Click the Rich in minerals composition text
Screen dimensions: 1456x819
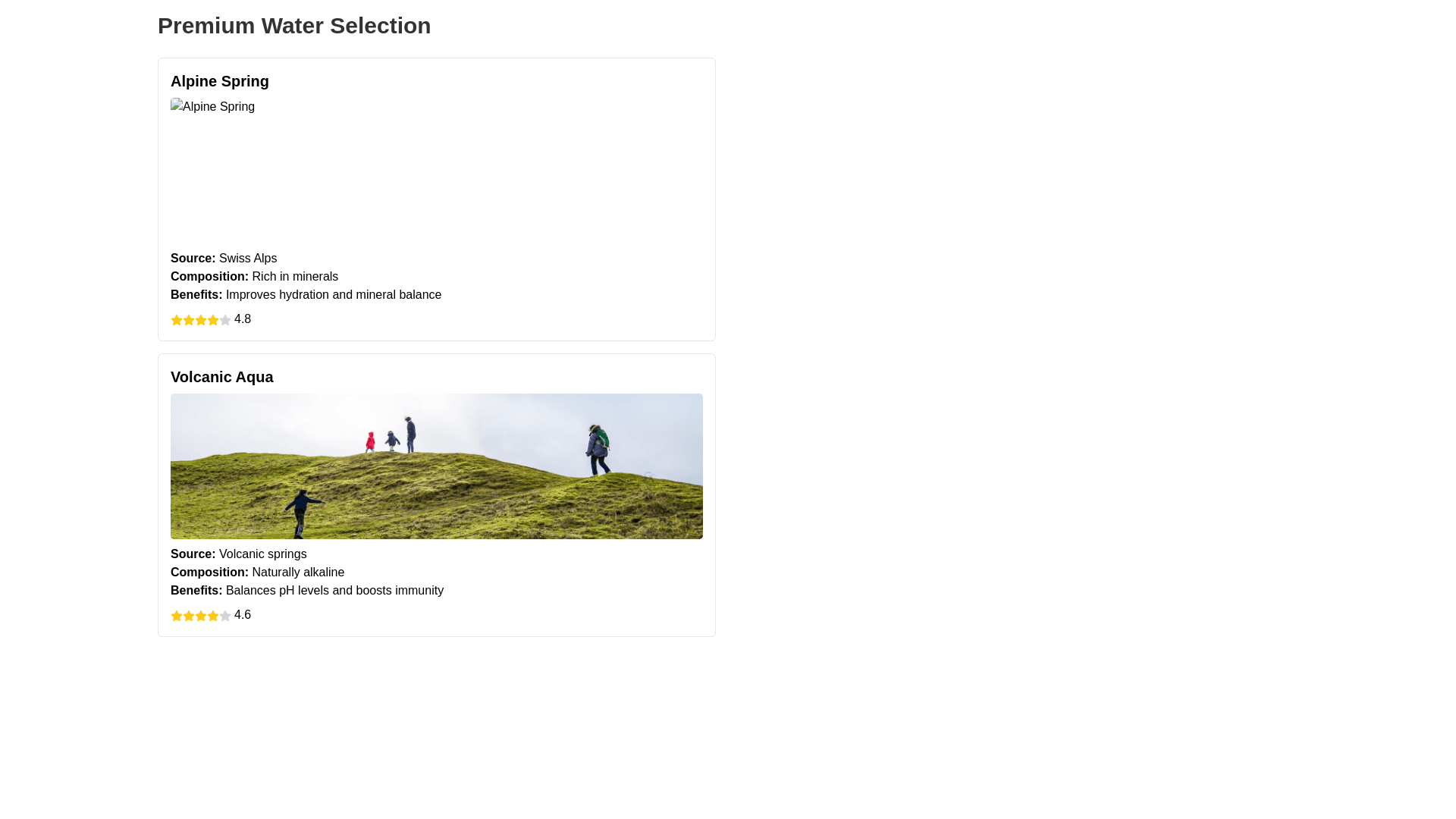coord(295,277)
